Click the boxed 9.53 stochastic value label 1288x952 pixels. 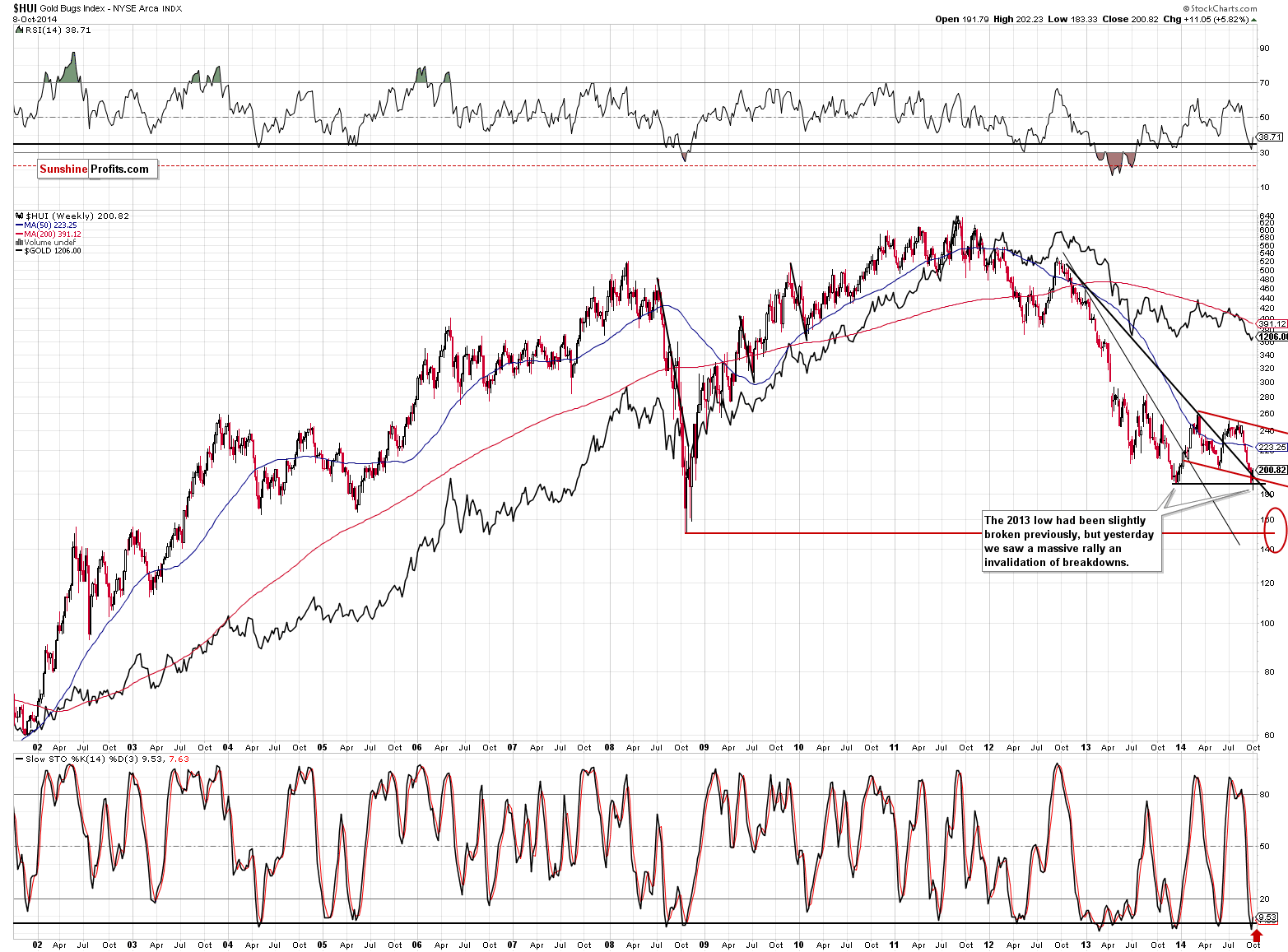(1267, 917)
